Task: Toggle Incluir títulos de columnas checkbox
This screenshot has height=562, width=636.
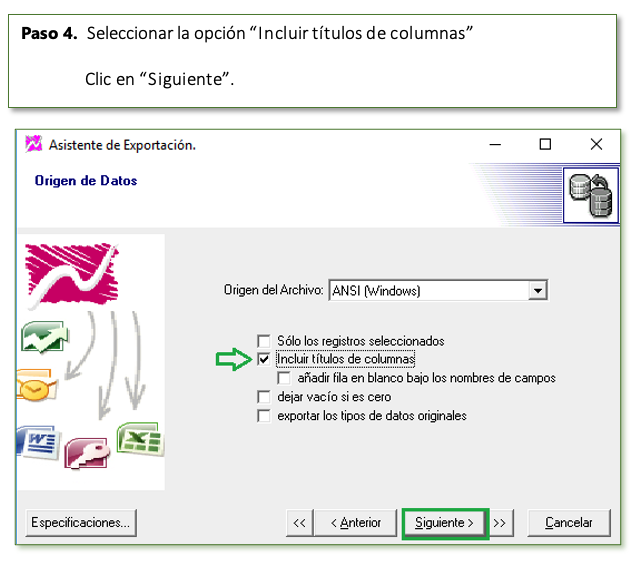Action: (x=264, y=359)
